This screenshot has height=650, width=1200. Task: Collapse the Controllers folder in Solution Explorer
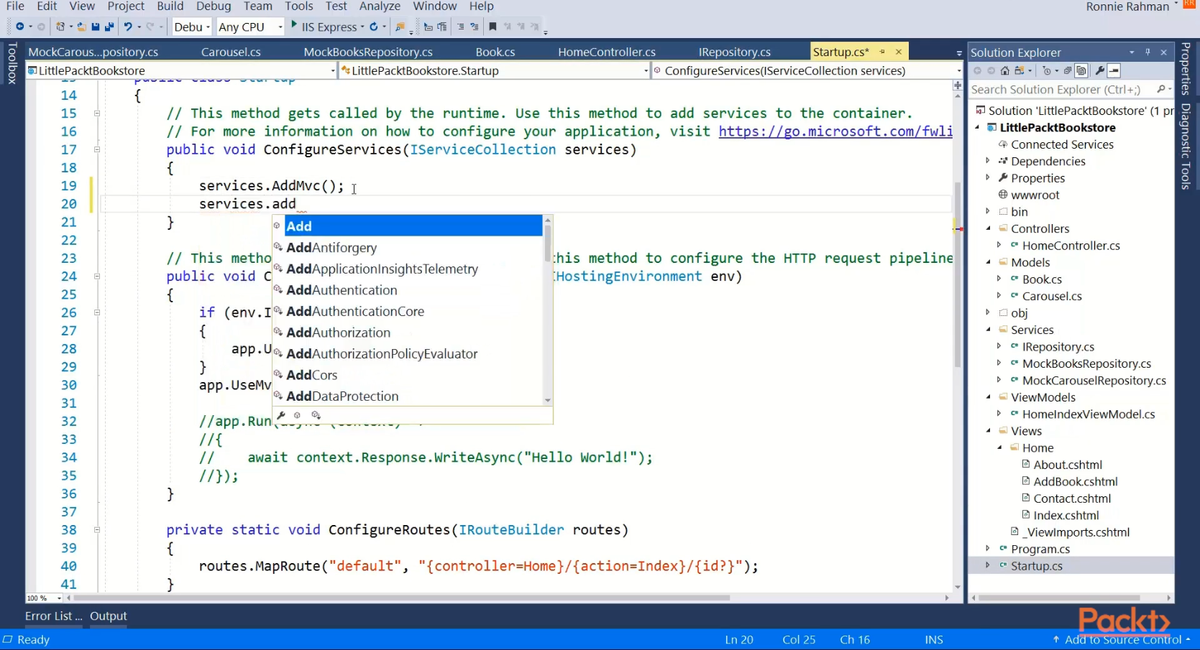988,229
